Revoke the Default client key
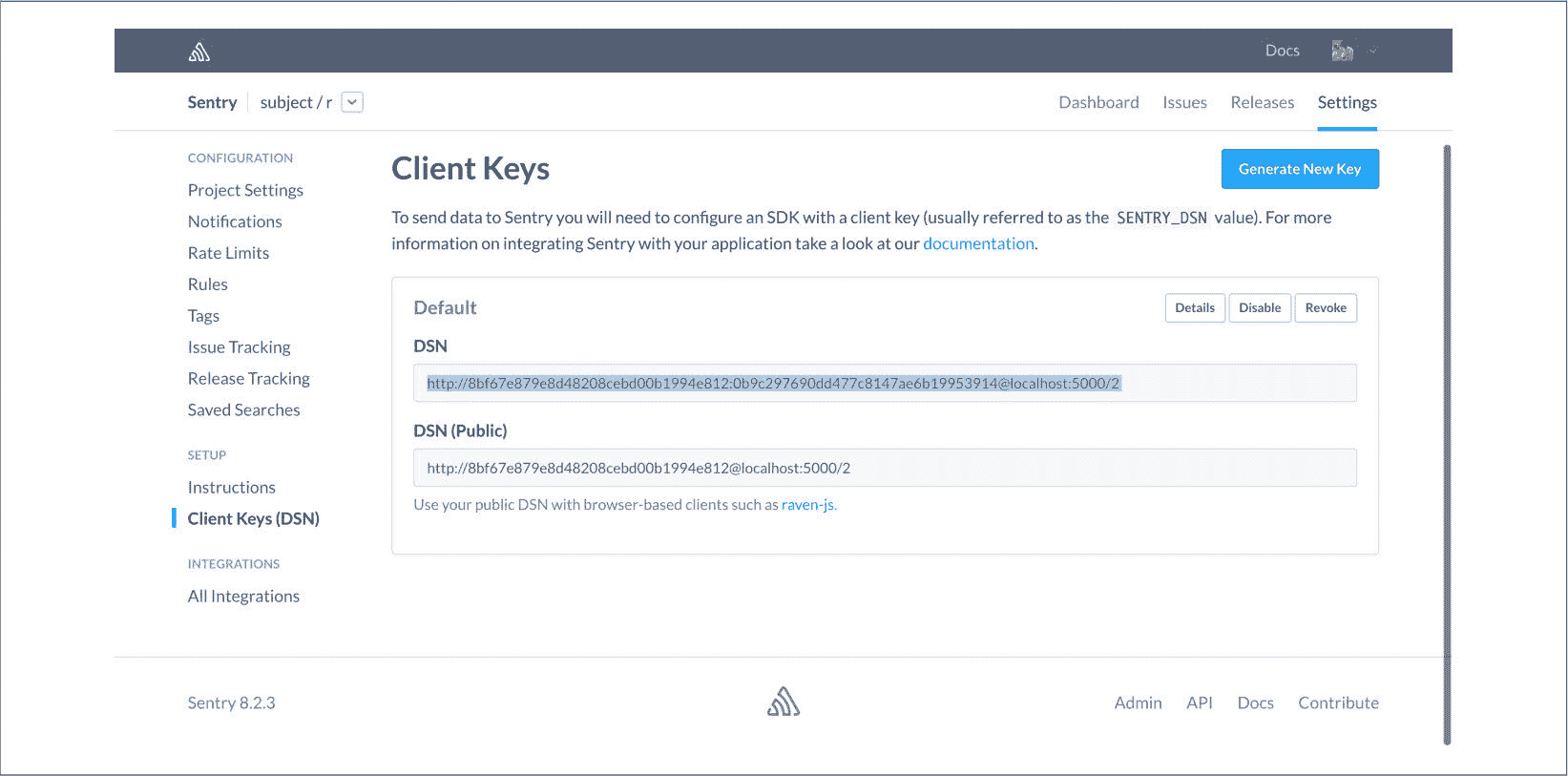This screenshot has width=1568, height=776. [x=1325, y=307]
